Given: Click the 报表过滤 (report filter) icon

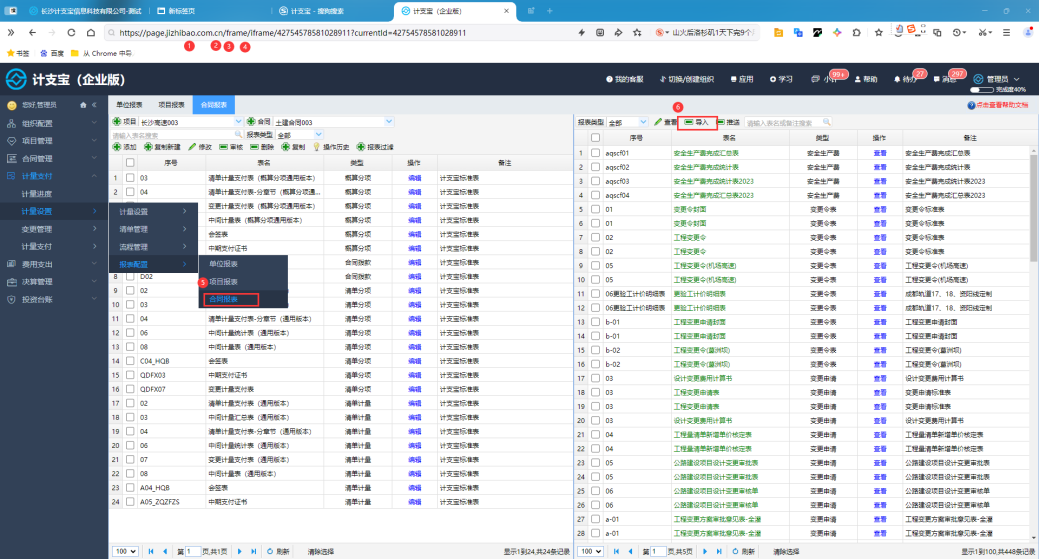Looking at the screenshot, I should tap(360, 147).
